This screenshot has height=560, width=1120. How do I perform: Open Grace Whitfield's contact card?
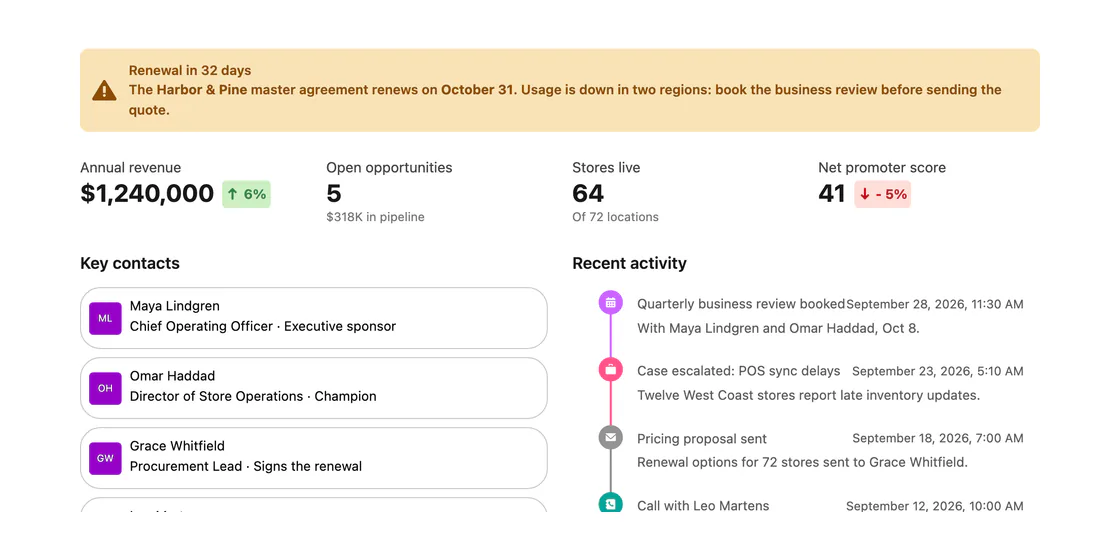coord(314,458)
